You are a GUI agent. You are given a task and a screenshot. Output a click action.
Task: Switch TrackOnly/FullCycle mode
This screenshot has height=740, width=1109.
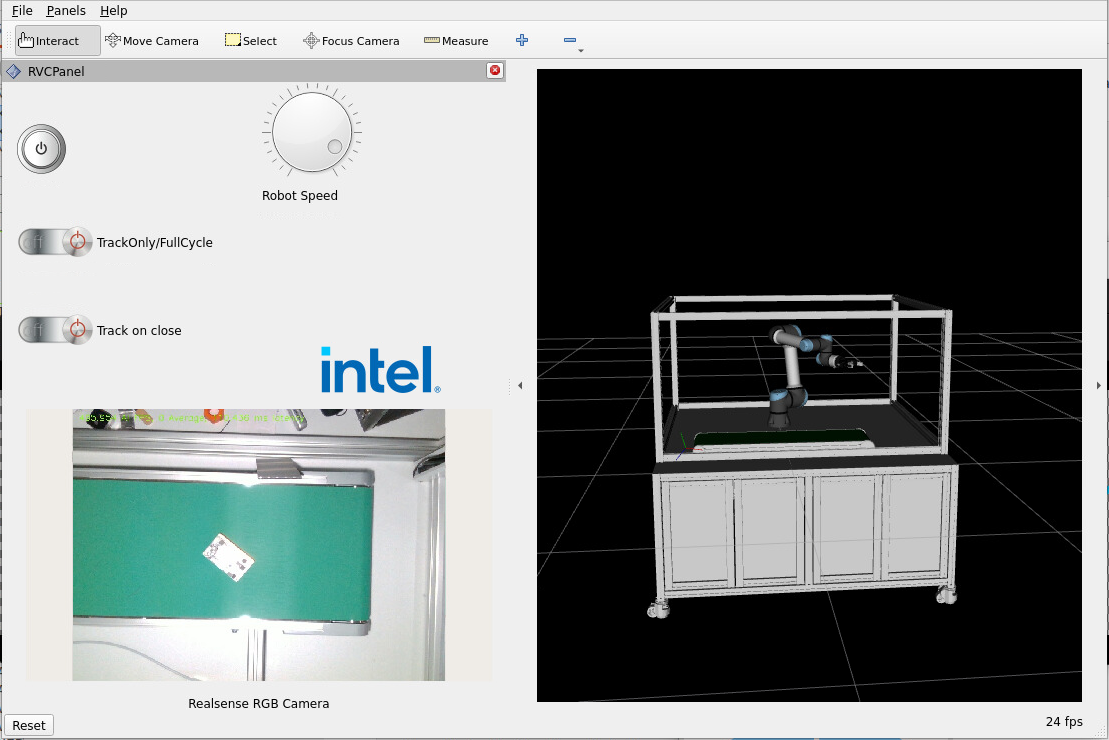point(55,242)
